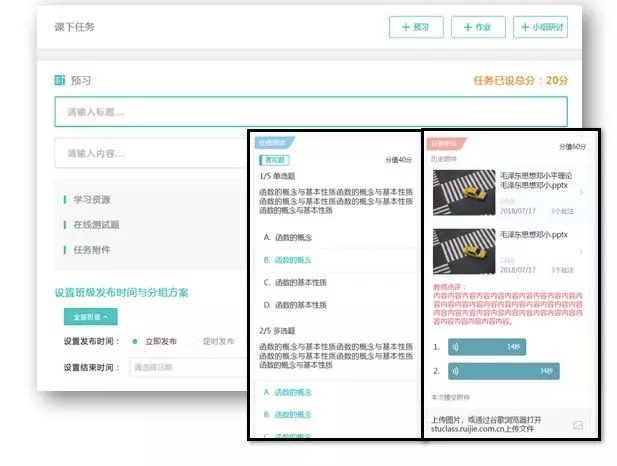This screenshot has width=617, height=466.
Task: Click the image upload icon
Action: 577,425
